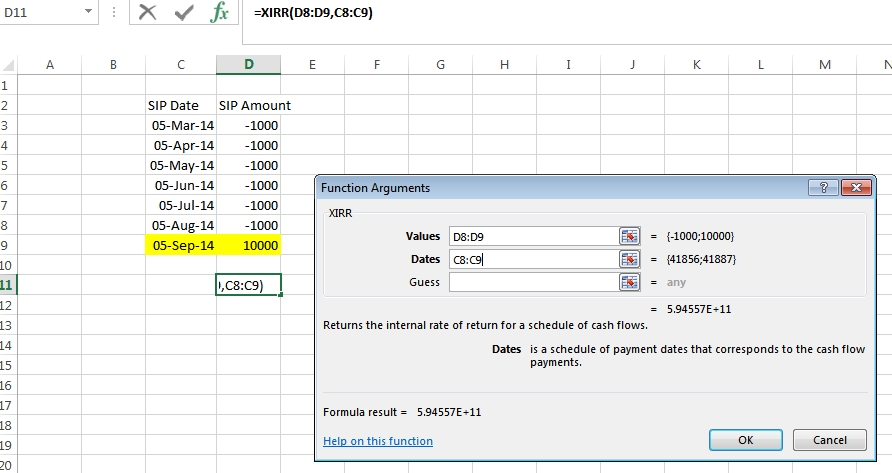892x473 pixels.
Task: Close the Function Arguments dialog
Action: tap(856, 187)
